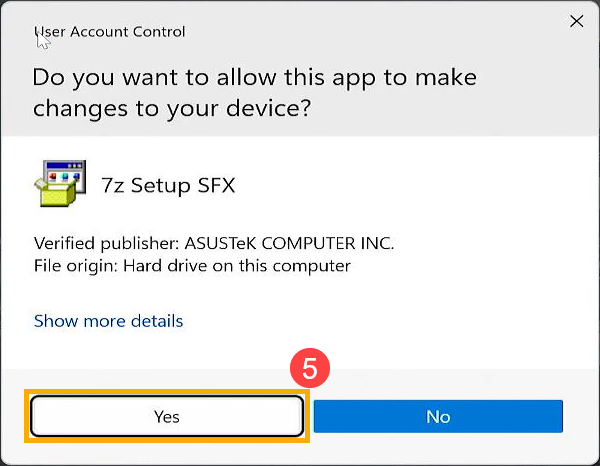This screenshot has height=466, width=600.
Task: Click the 'changes to your device?' heading line
Action: pos(172,109)
